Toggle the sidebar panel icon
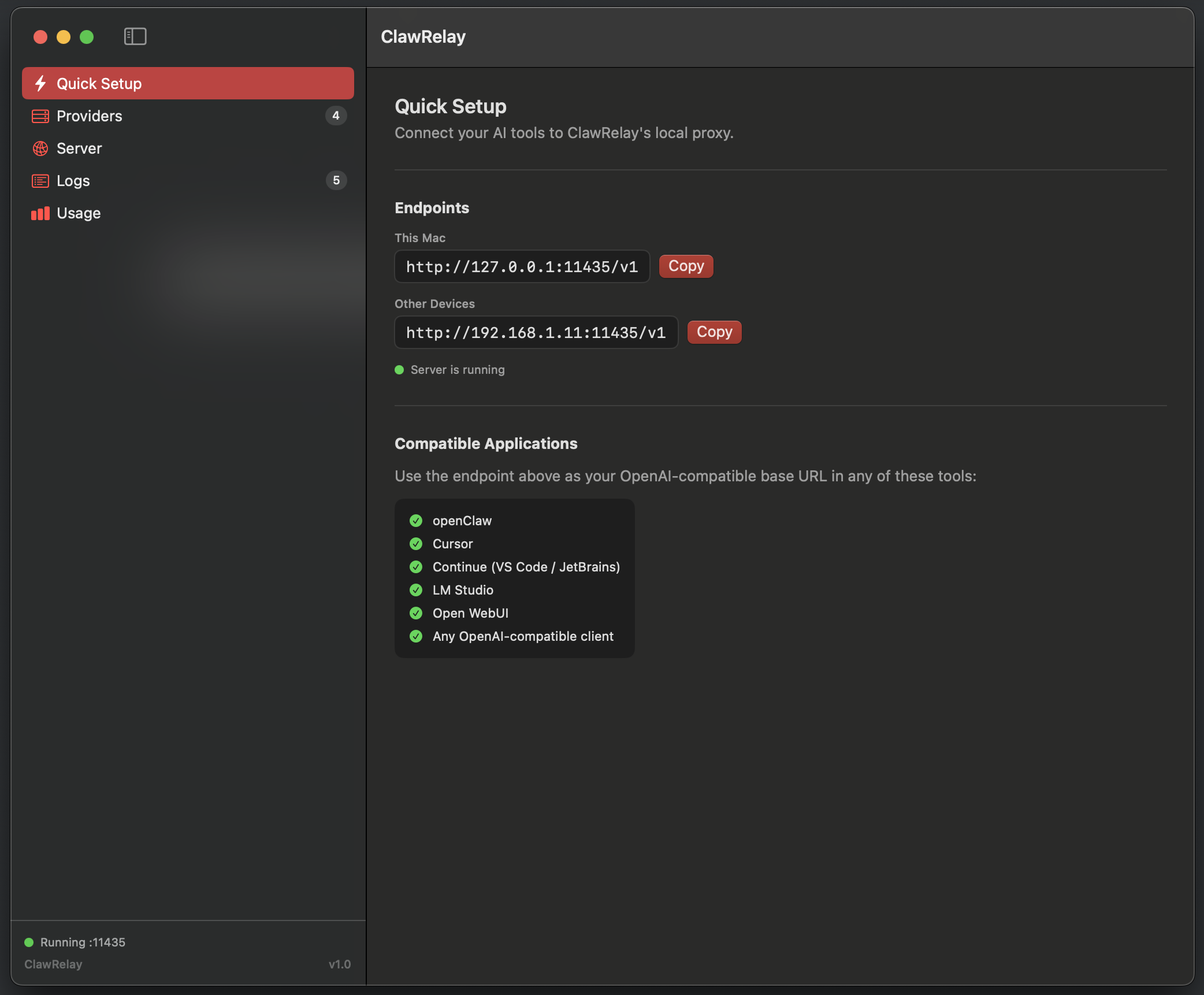This screenshot has width=1204, height=995. pos(135,36)
